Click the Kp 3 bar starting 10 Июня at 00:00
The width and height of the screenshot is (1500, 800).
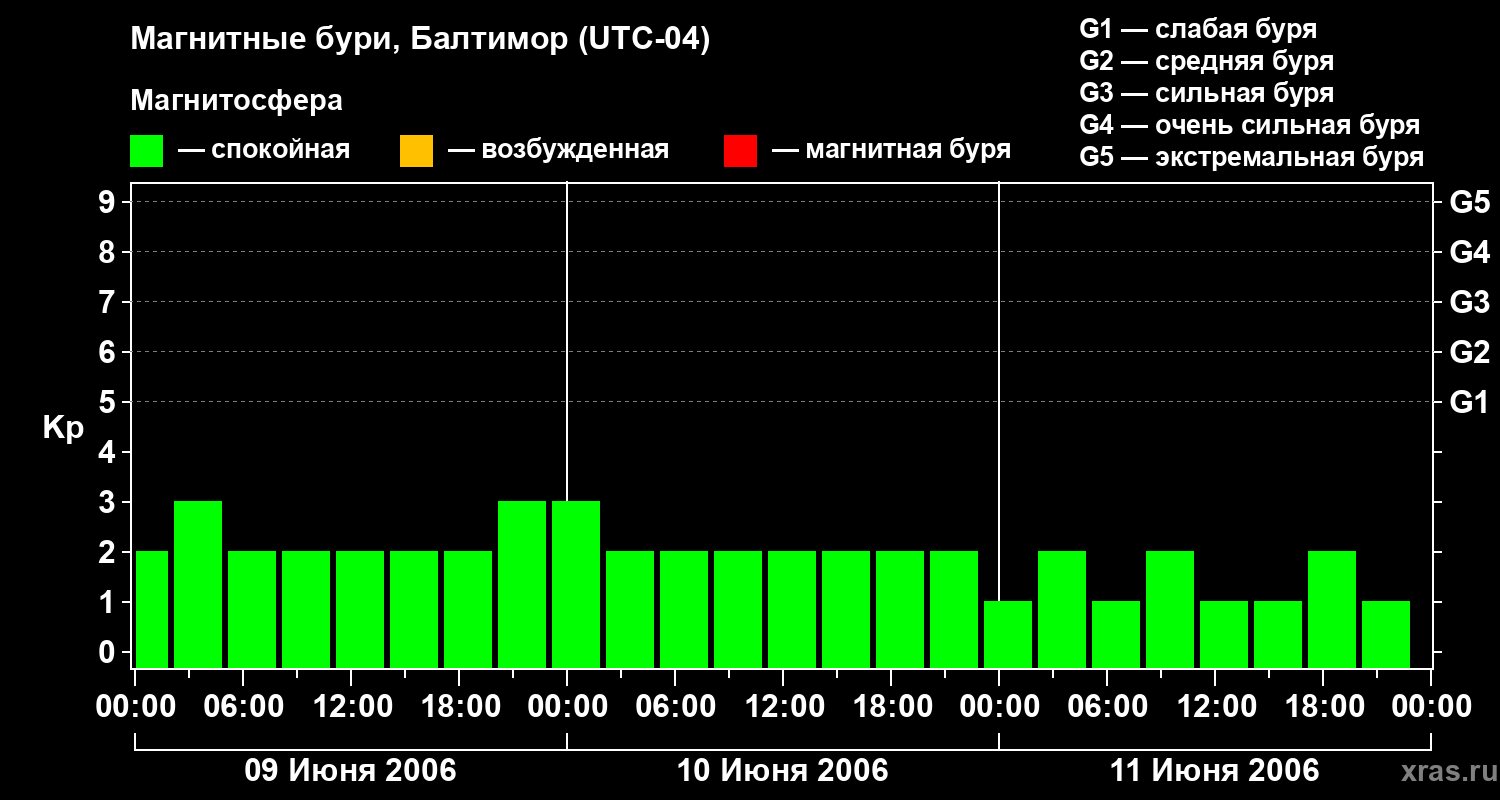click(x=576, y=584)
